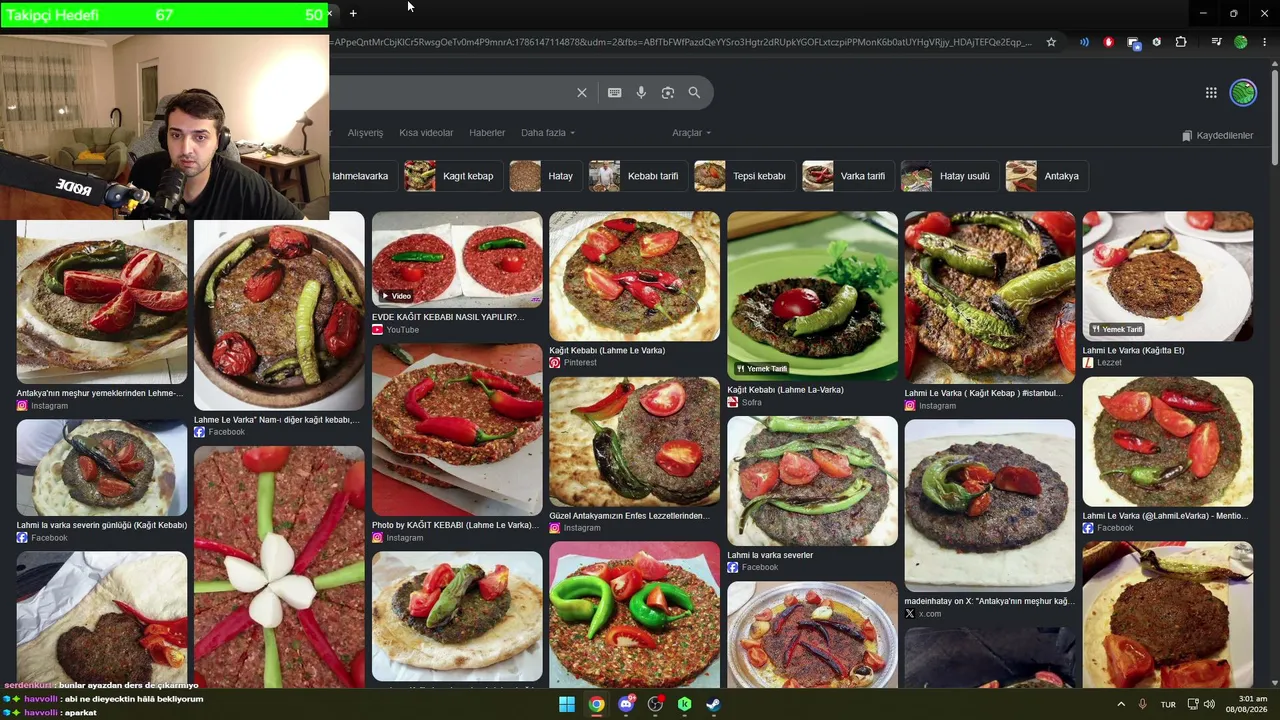The image size is (1280, 720).
Task: Open the Google account avatar on the page
Action: pos(1243,93)
